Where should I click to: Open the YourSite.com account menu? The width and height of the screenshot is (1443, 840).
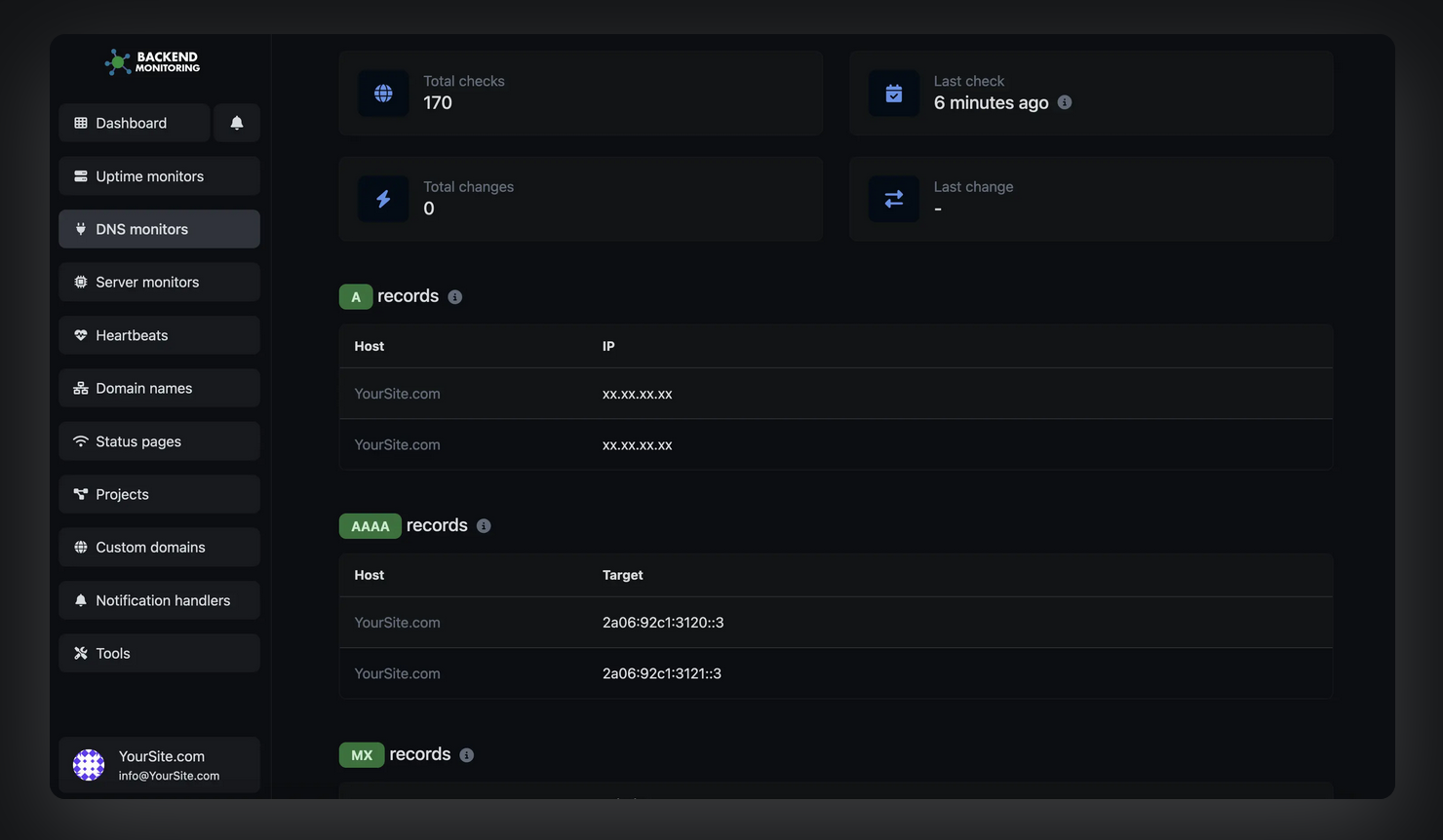[x=159, y=765]
